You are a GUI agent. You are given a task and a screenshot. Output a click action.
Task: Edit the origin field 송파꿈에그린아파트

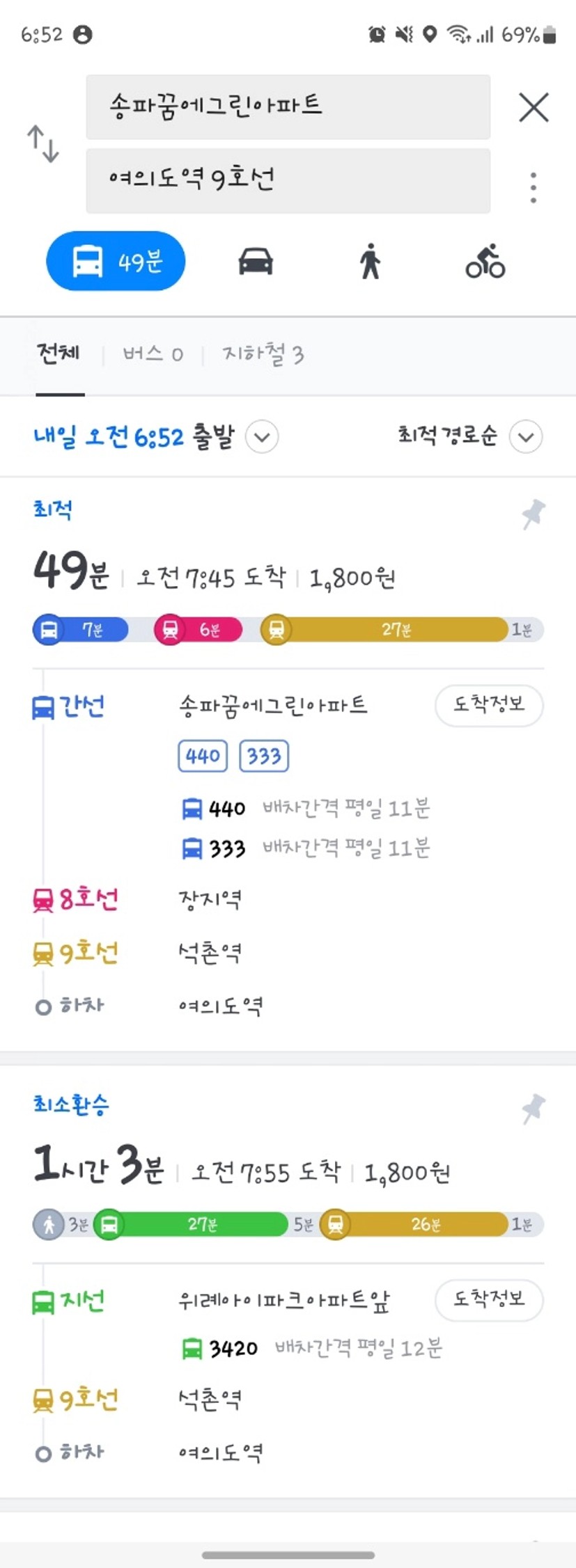point(288,107)
